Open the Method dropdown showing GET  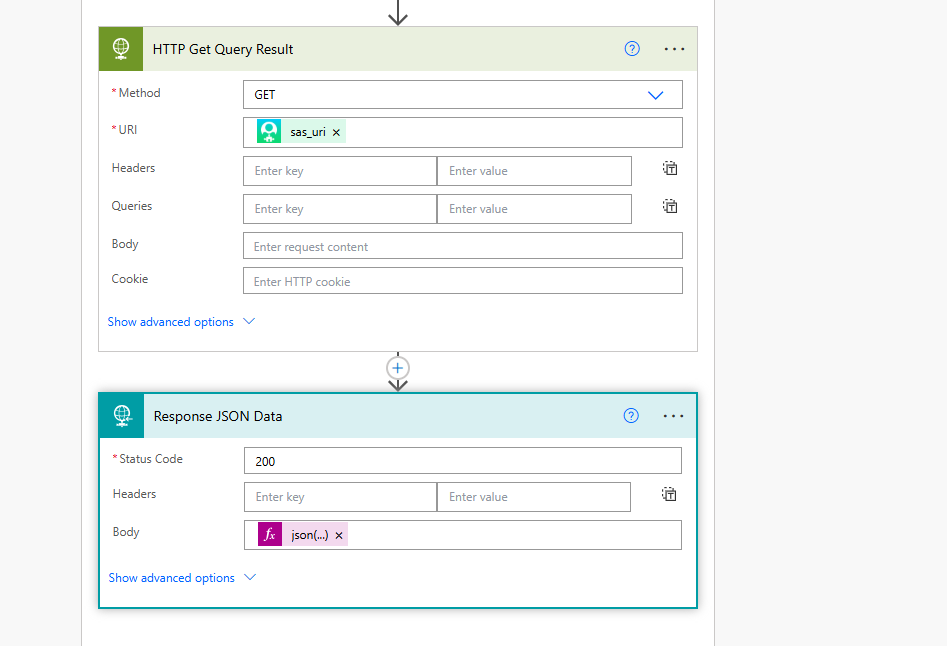463,95
